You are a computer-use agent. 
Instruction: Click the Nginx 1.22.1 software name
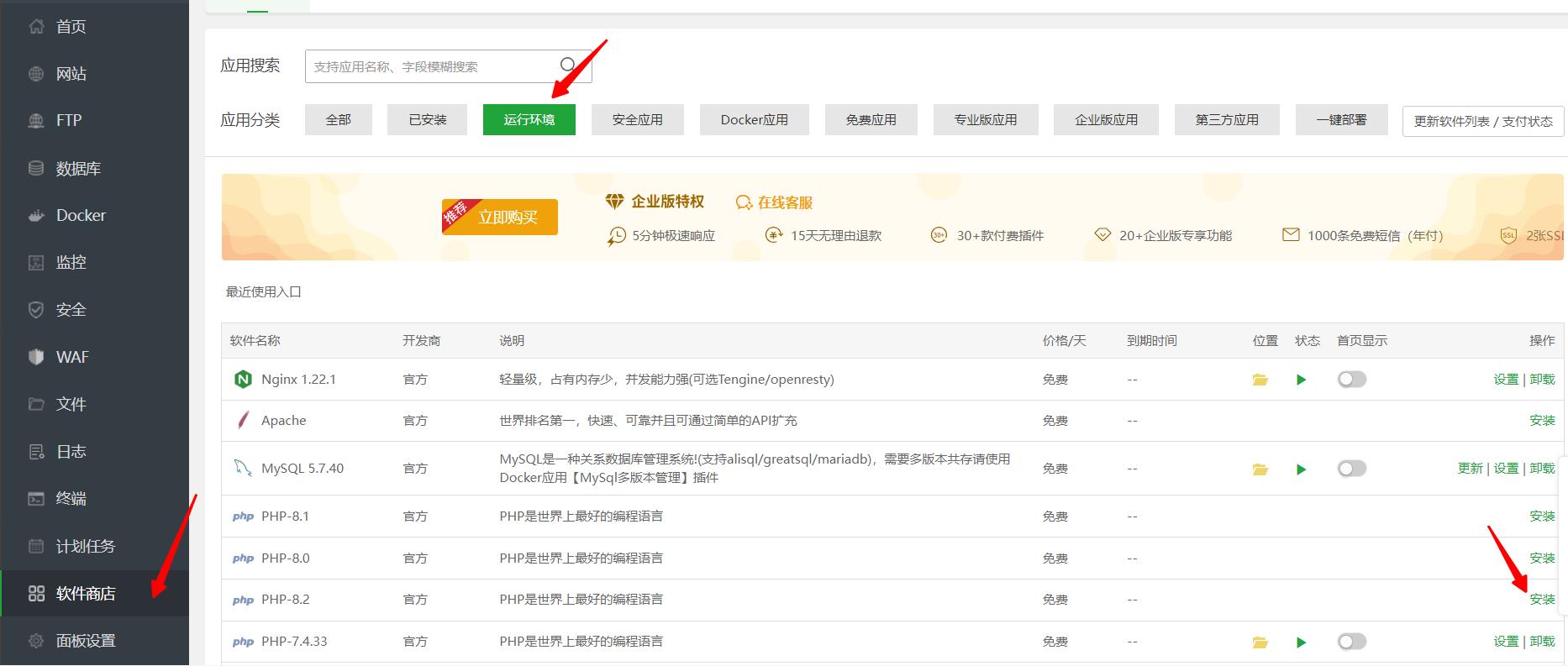click(x=298, y=380)
